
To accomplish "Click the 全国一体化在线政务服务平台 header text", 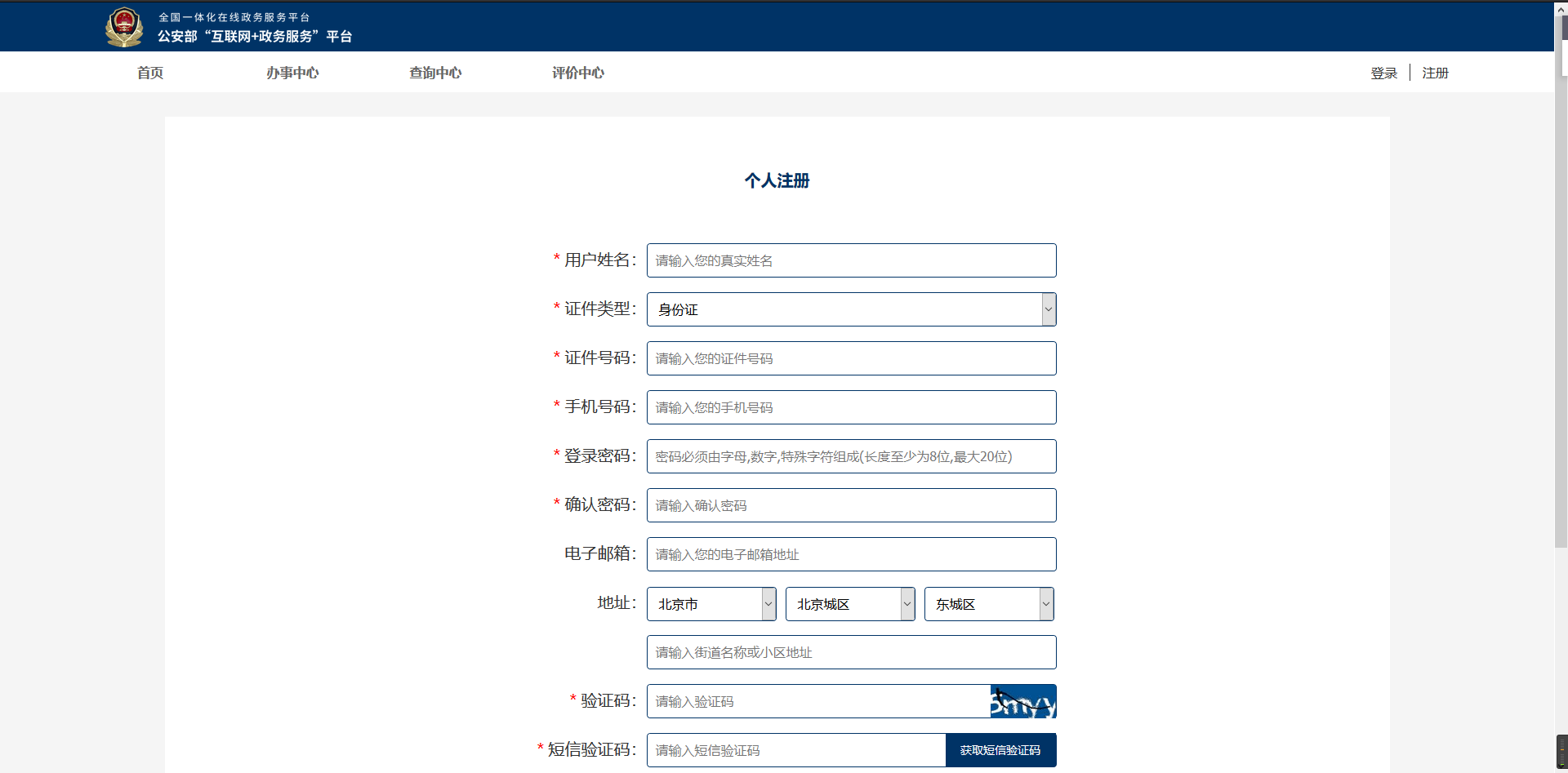I will tap(234, 17).
